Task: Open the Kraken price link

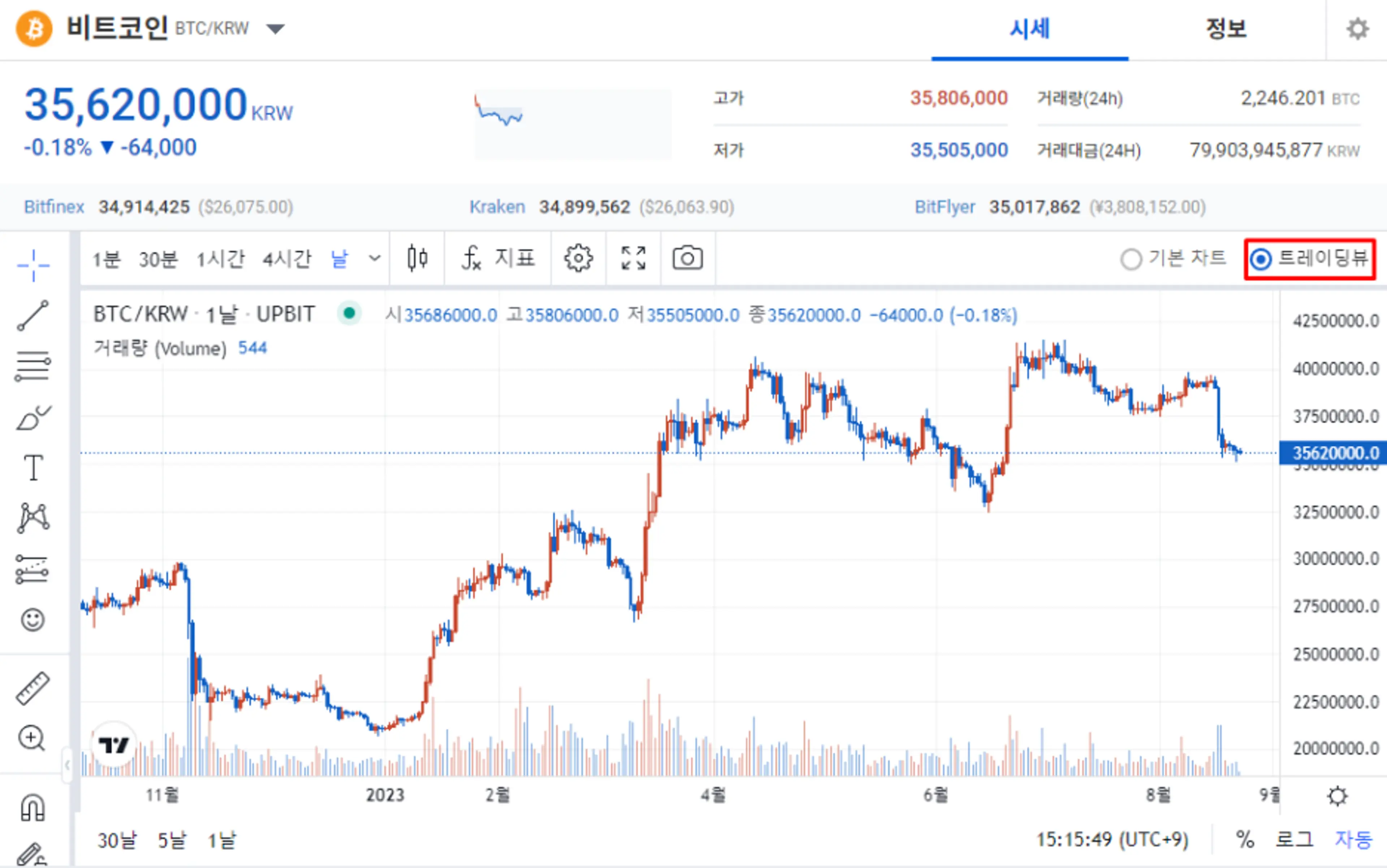Action: [x=497, y=207]
